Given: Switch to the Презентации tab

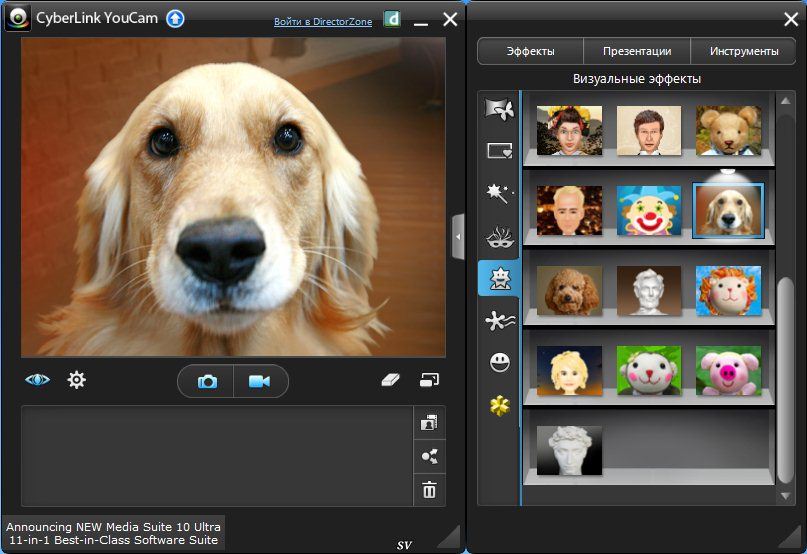Looking at the screenshot, I should coord(637,51).
